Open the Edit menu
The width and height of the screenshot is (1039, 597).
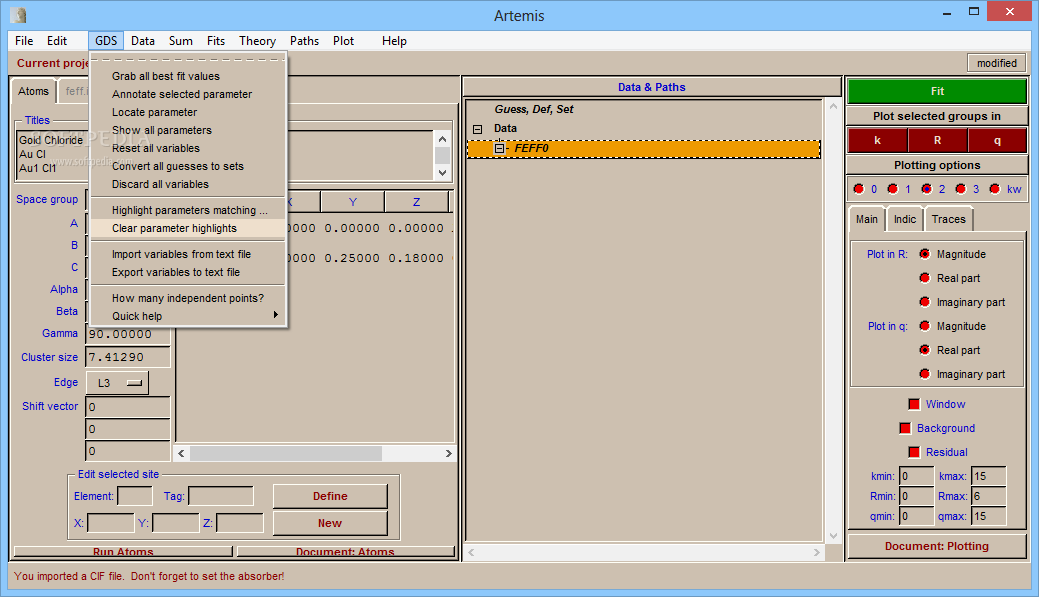point(57,40)
